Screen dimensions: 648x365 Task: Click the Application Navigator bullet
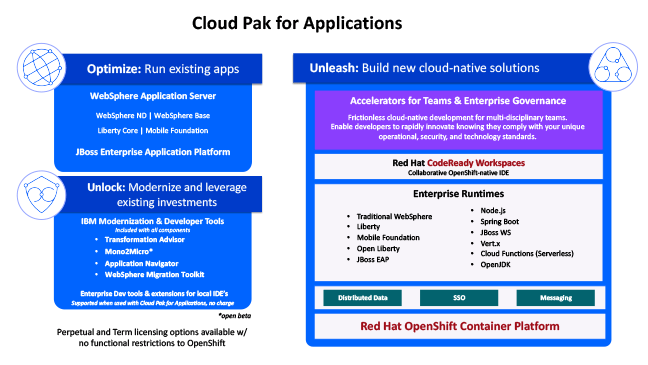(141, 263)
